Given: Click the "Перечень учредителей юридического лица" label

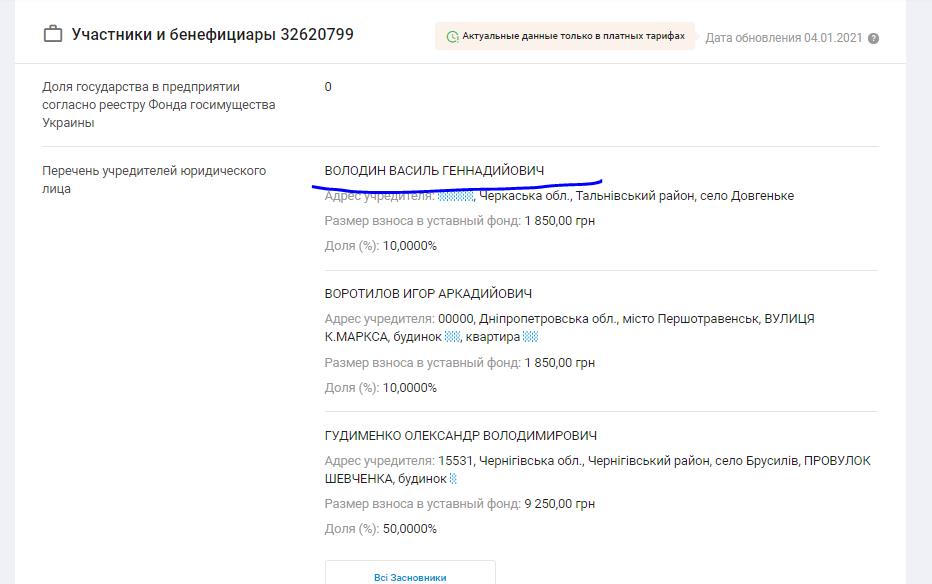Looking at the screenshot, I should click(x=153, y=180).
